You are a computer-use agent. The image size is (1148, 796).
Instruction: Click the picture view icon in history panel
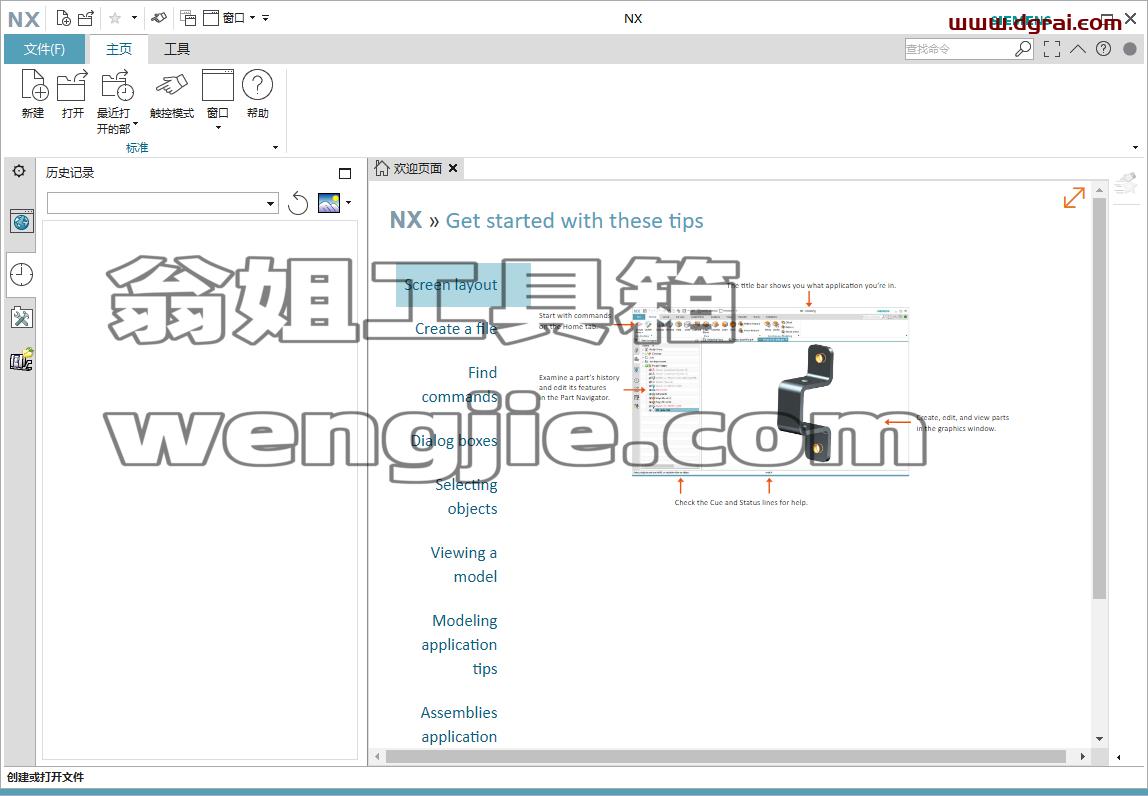(329, 202)
